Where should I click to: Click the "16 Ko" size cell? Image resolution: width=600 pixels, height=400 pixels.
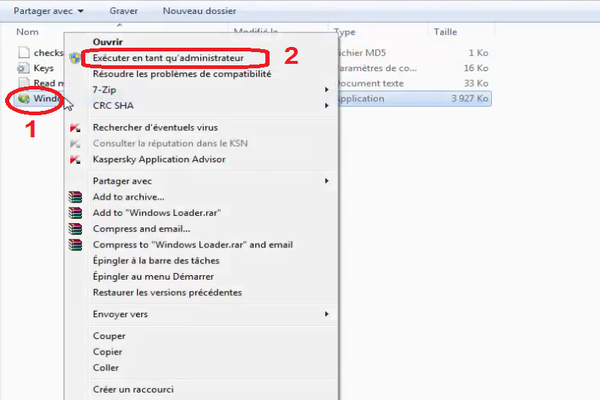(476, 68)
